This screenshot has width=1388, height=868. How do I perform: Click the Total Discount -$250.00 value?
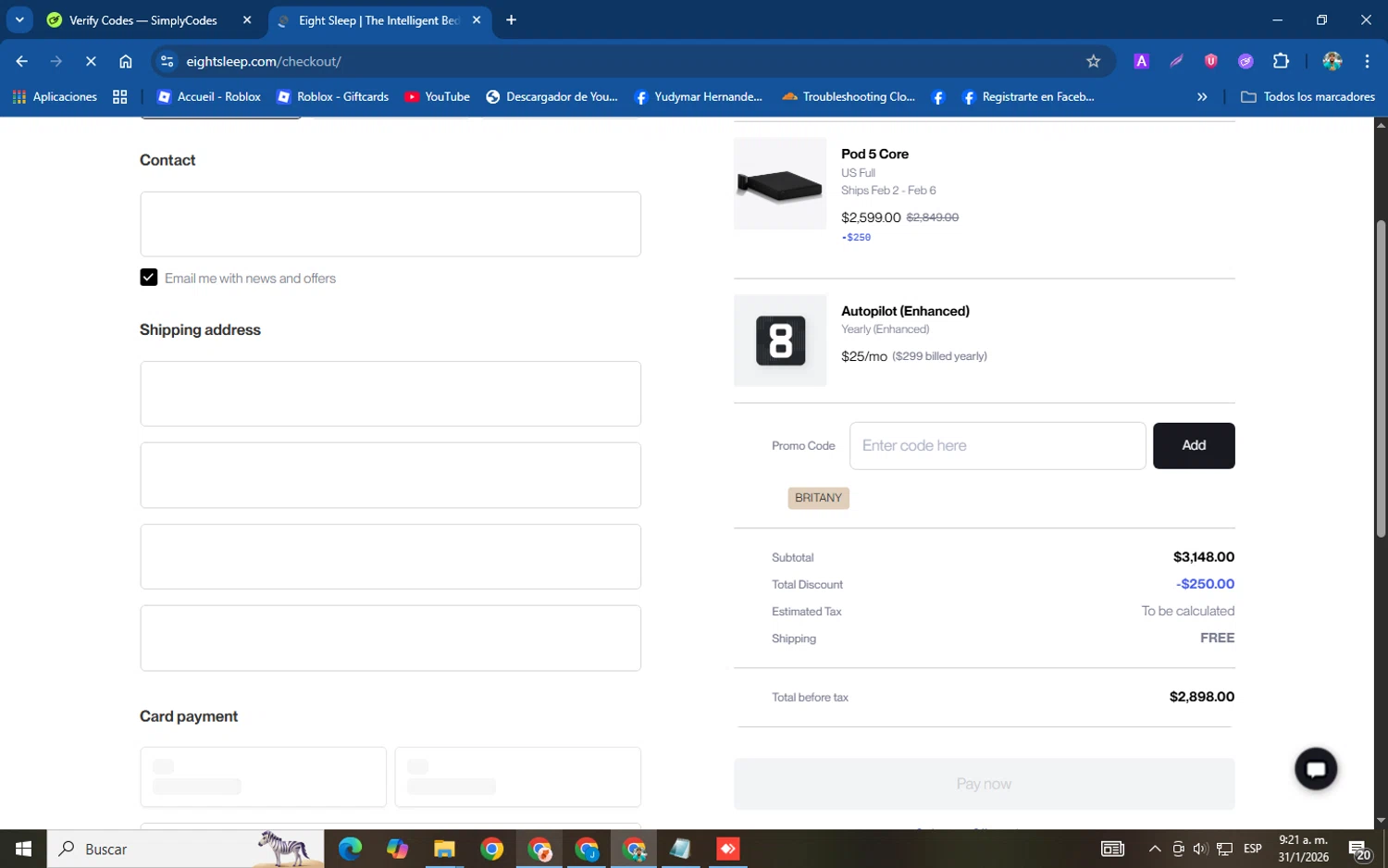pyautogui.click(x=1206, y=584)
